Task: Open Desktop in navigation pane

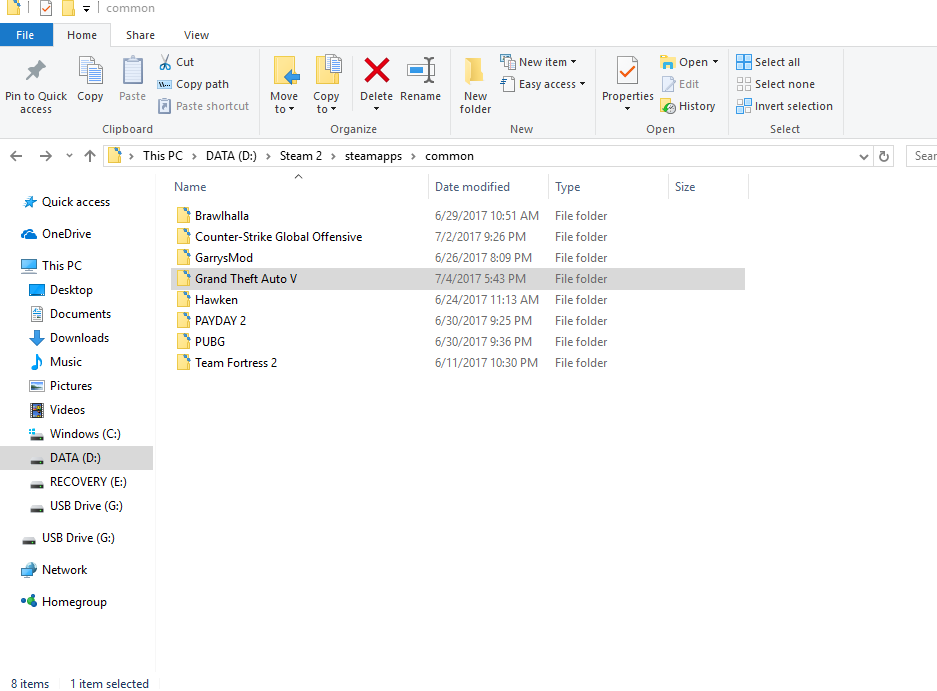Action: tap(61, 290)
